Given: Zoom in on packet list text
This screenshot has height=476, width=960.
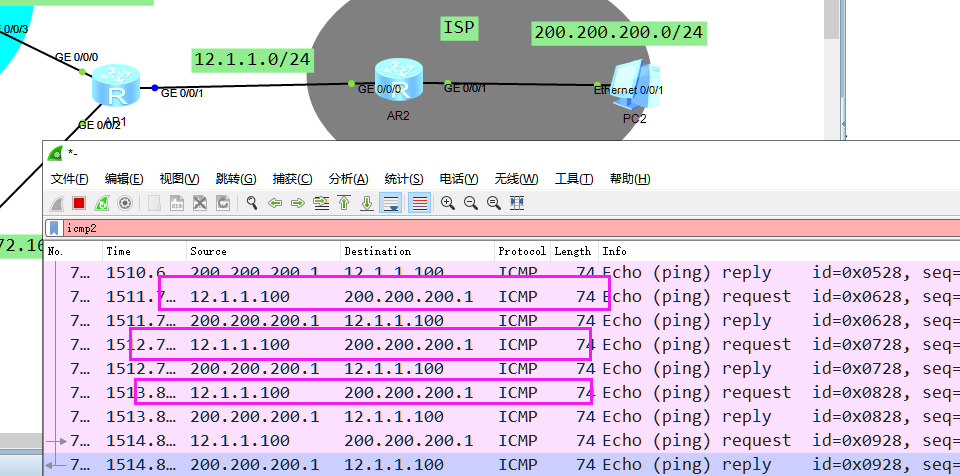Looking at the screenshot, I should [x=448, y=203].
